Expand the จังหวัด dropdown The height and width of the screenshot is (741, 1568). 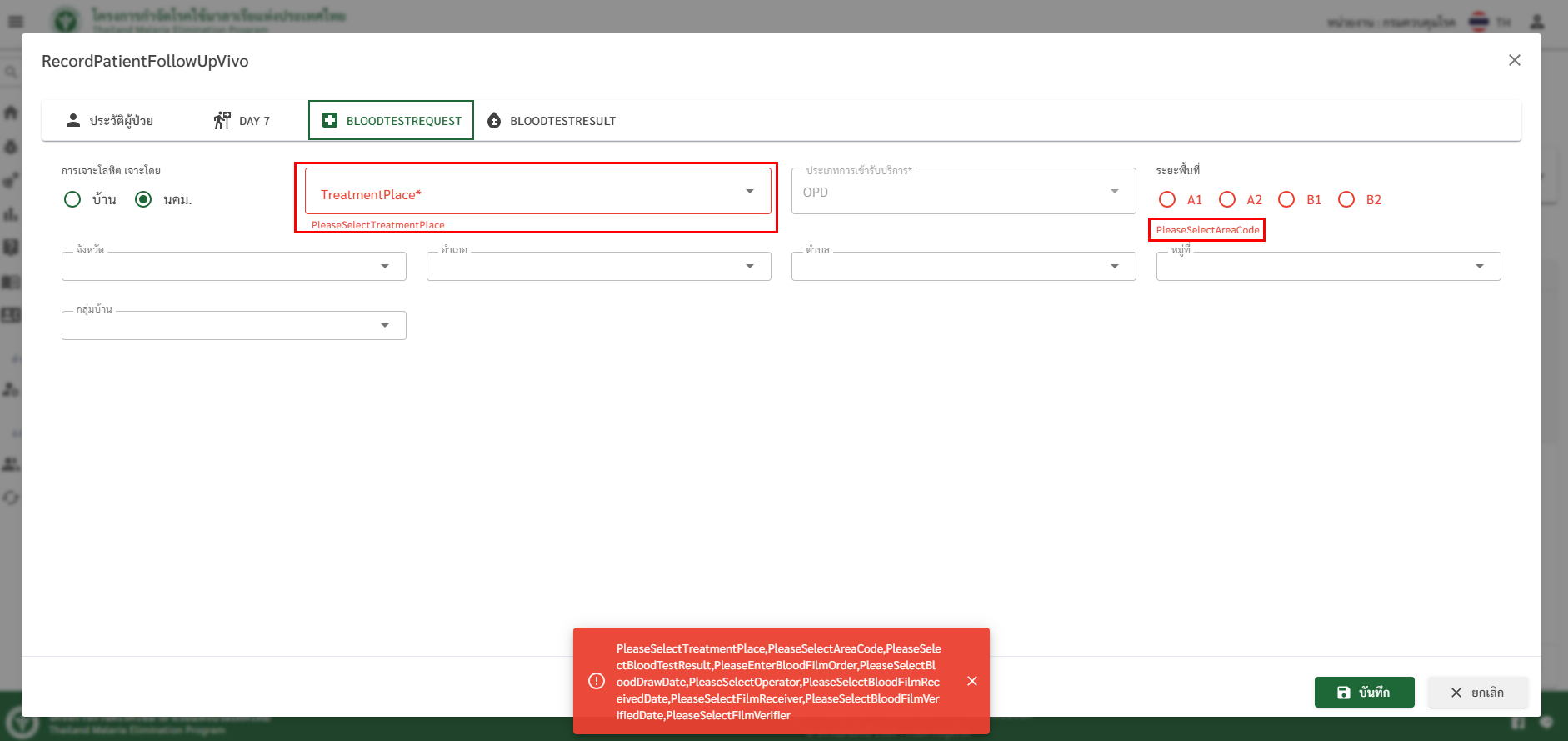[233, 266]
